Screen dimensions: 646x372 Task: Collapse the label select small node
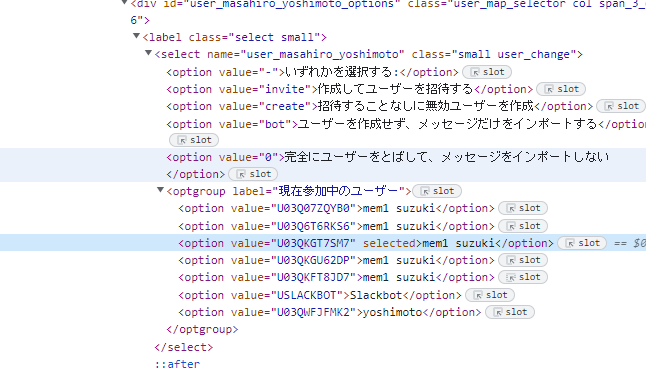click(136, 36)
